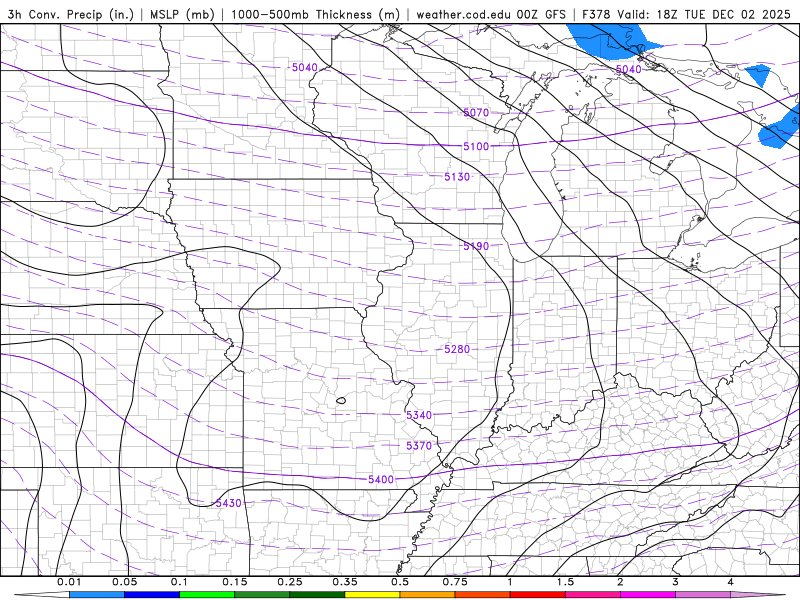Click the 'F378 Valid: 18Z TUE DEC 02 2025' text
The height and width of the screenshot is (600, 800).
click(686, 14)
